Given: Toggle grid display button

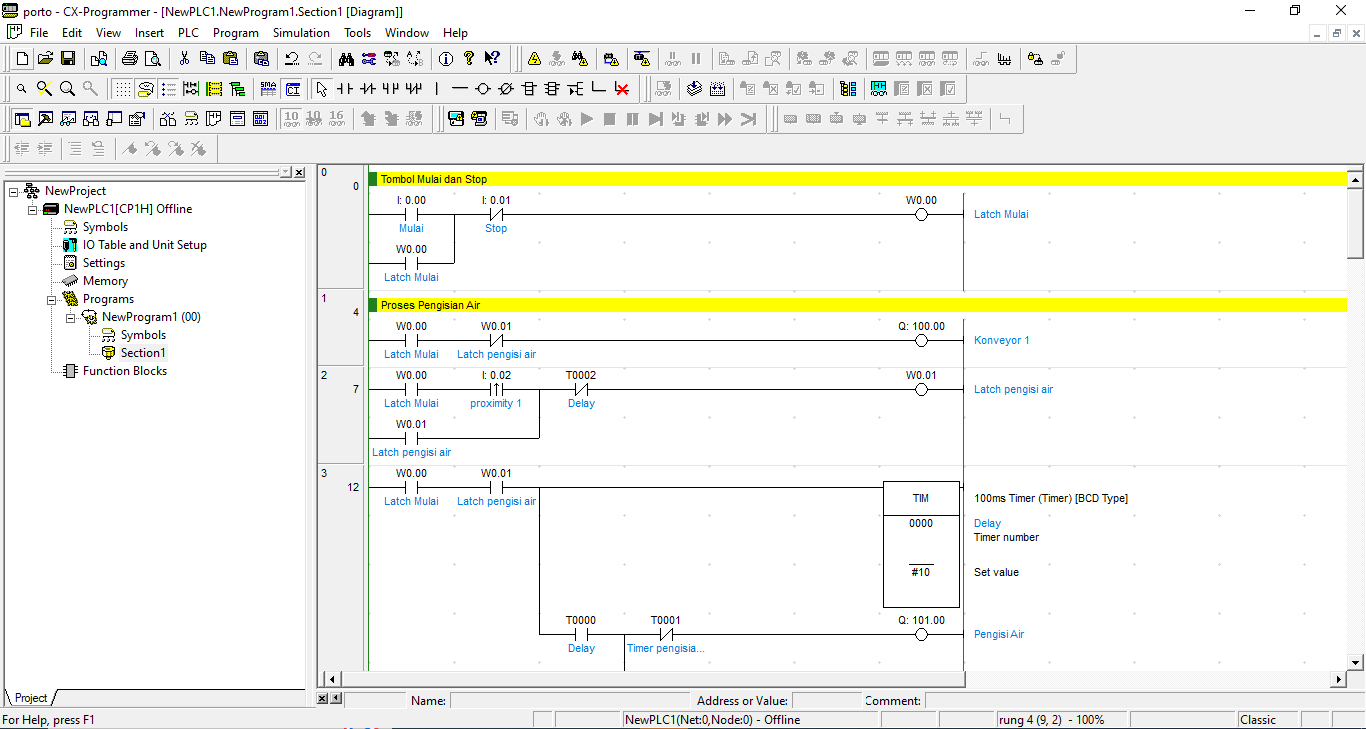Looking at the screenshot, I should click(x=122, y=89).
